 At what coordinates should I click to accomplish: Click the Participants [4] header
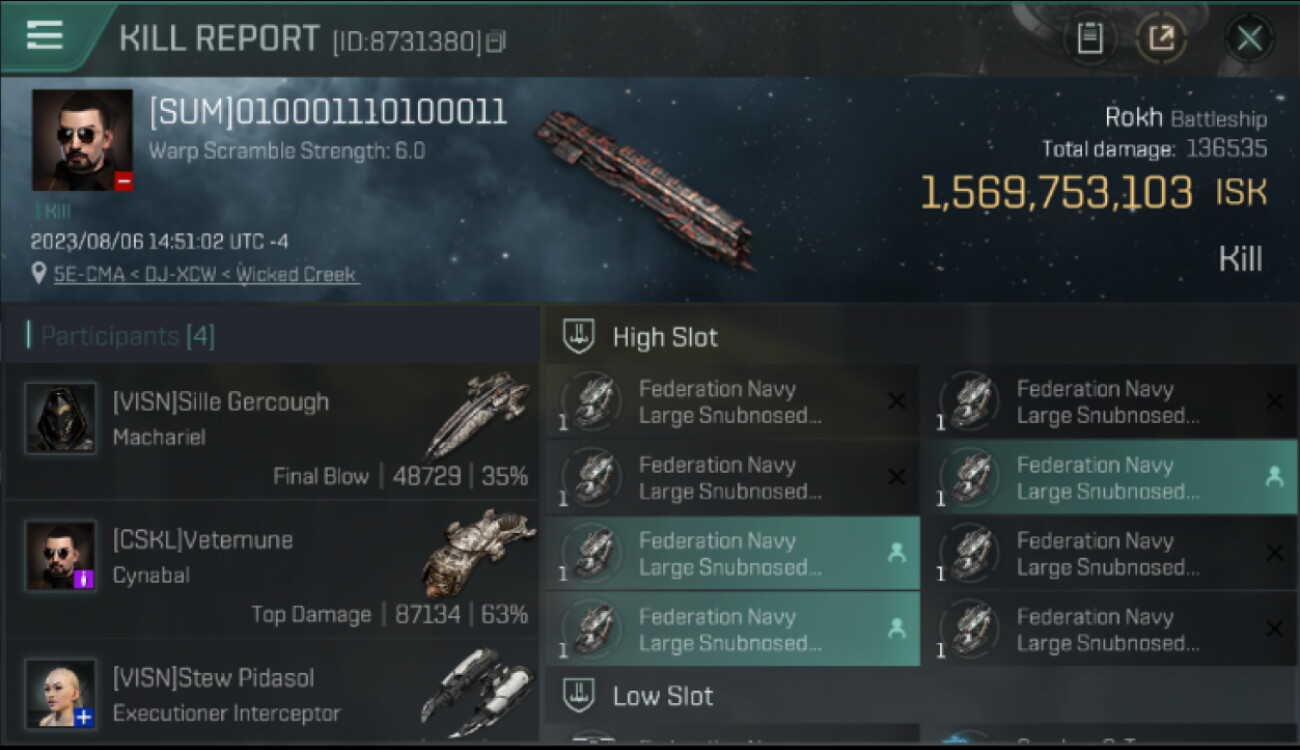128,336
